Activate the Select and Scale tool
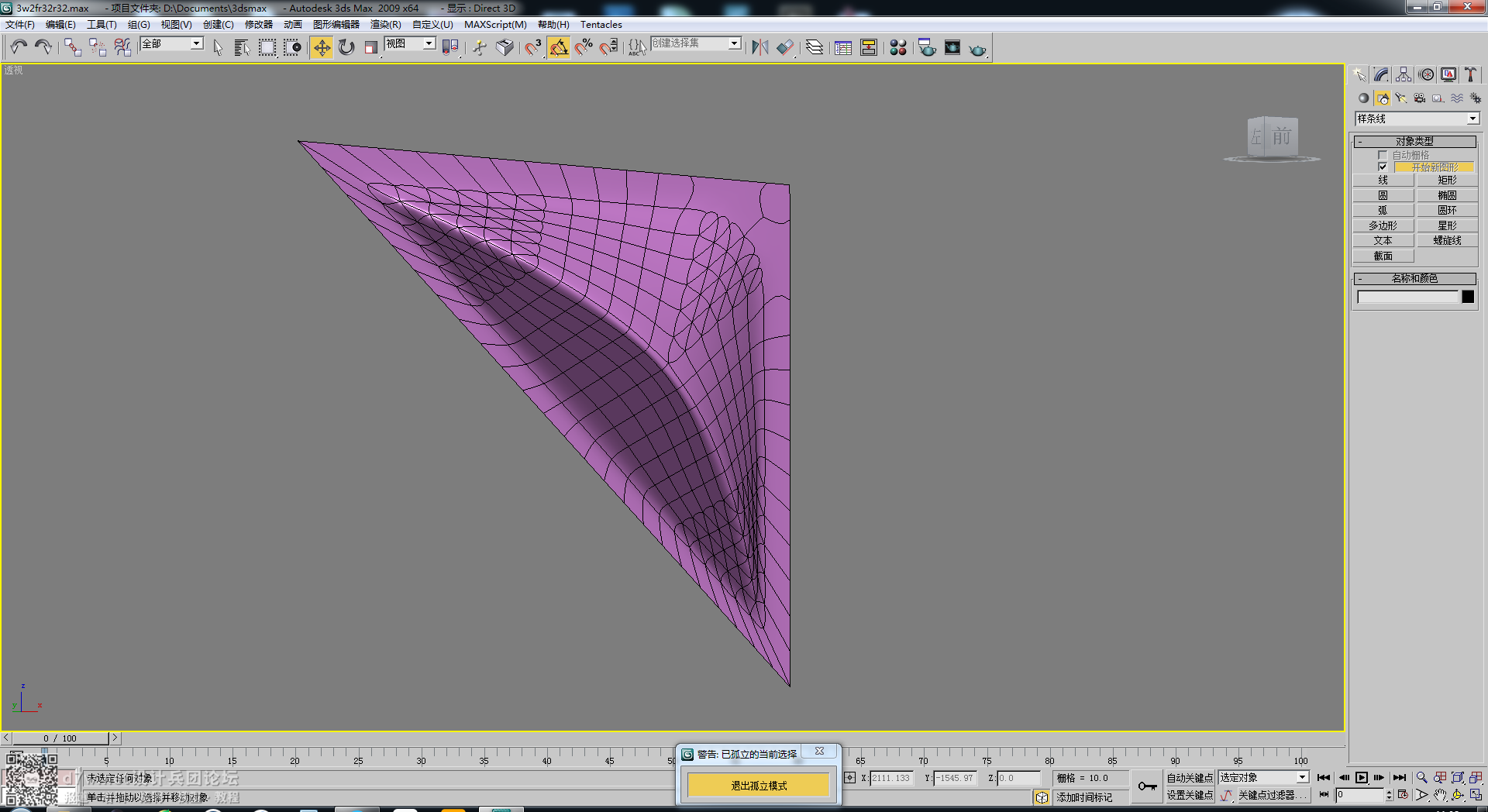The image size is (1488, 812). click(x=371, y=47)
